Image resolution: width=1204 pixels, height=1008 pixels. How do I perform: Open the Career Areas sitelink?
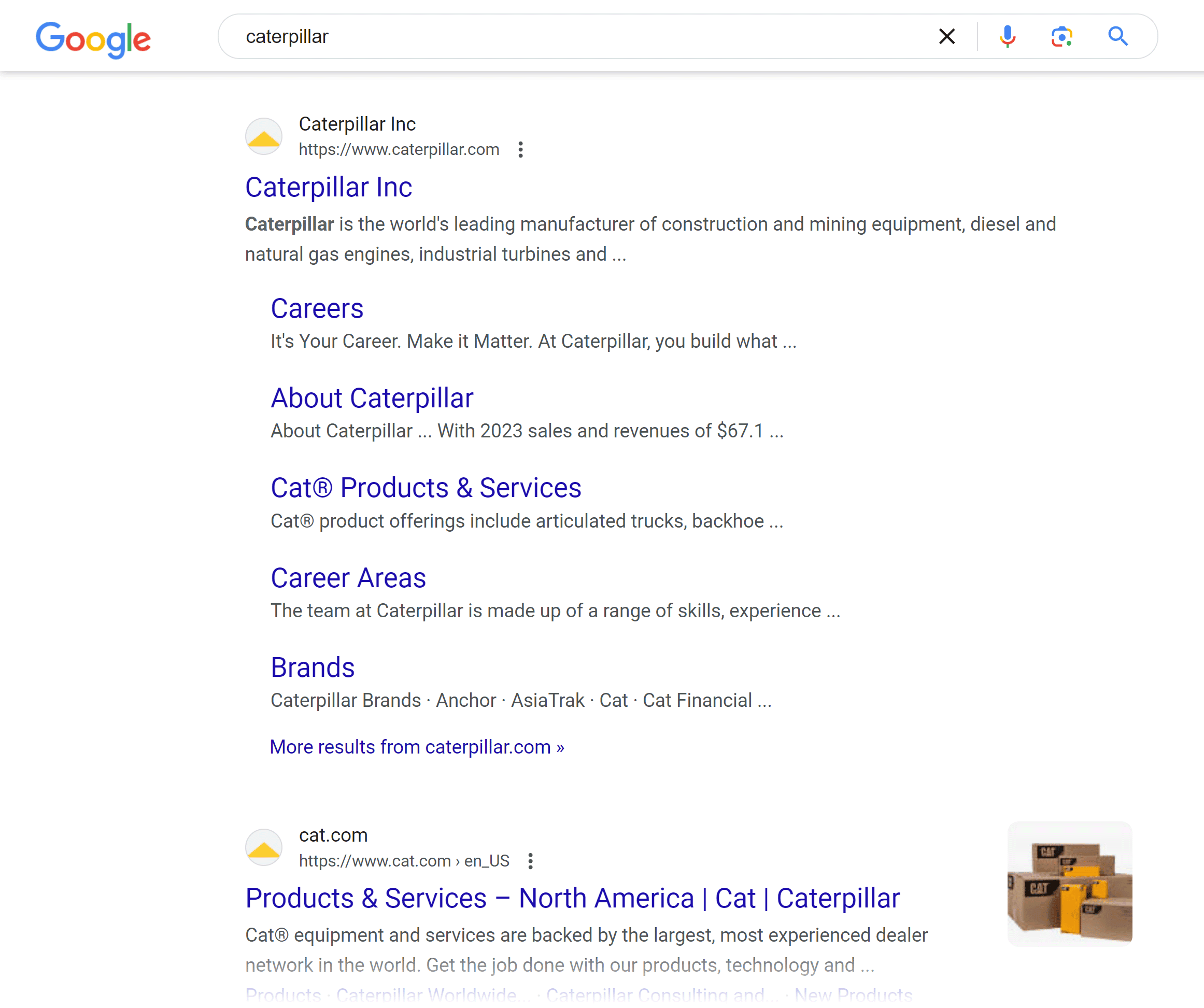[x=348, y=578]
